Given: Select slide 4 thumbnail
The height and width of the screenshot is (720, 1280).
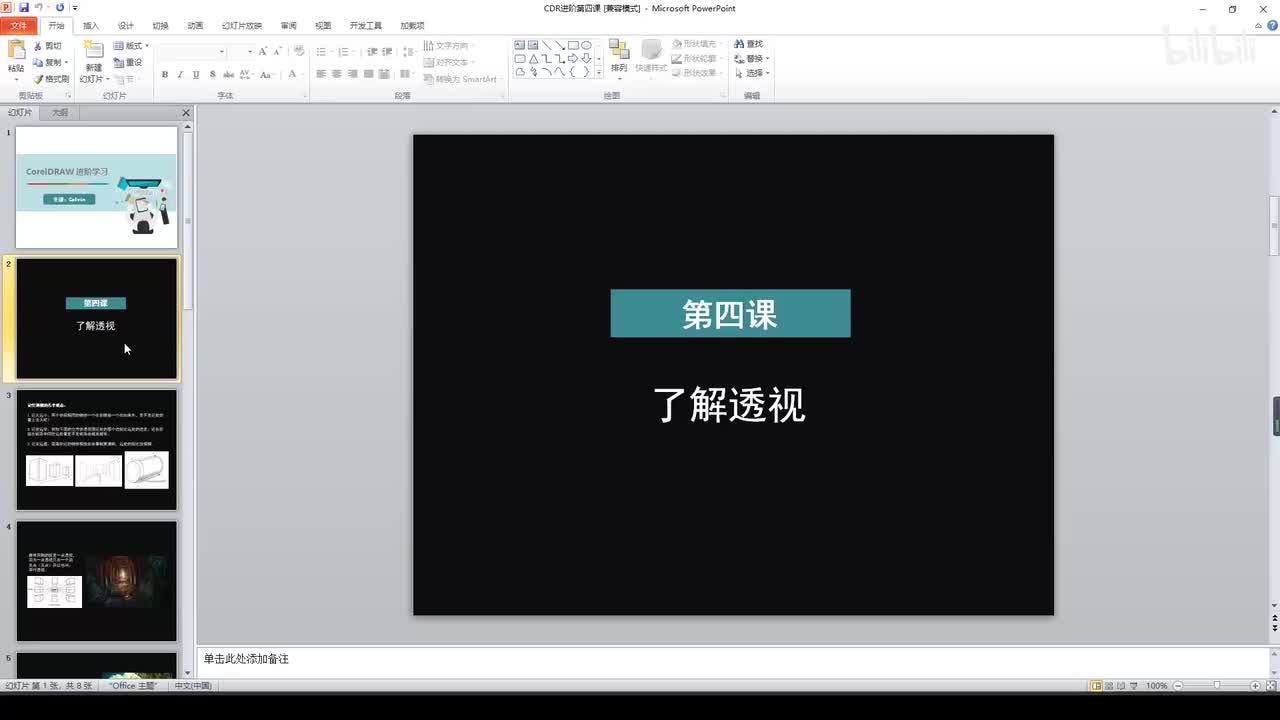Looking at the screenshot, I should coord(96,581).
